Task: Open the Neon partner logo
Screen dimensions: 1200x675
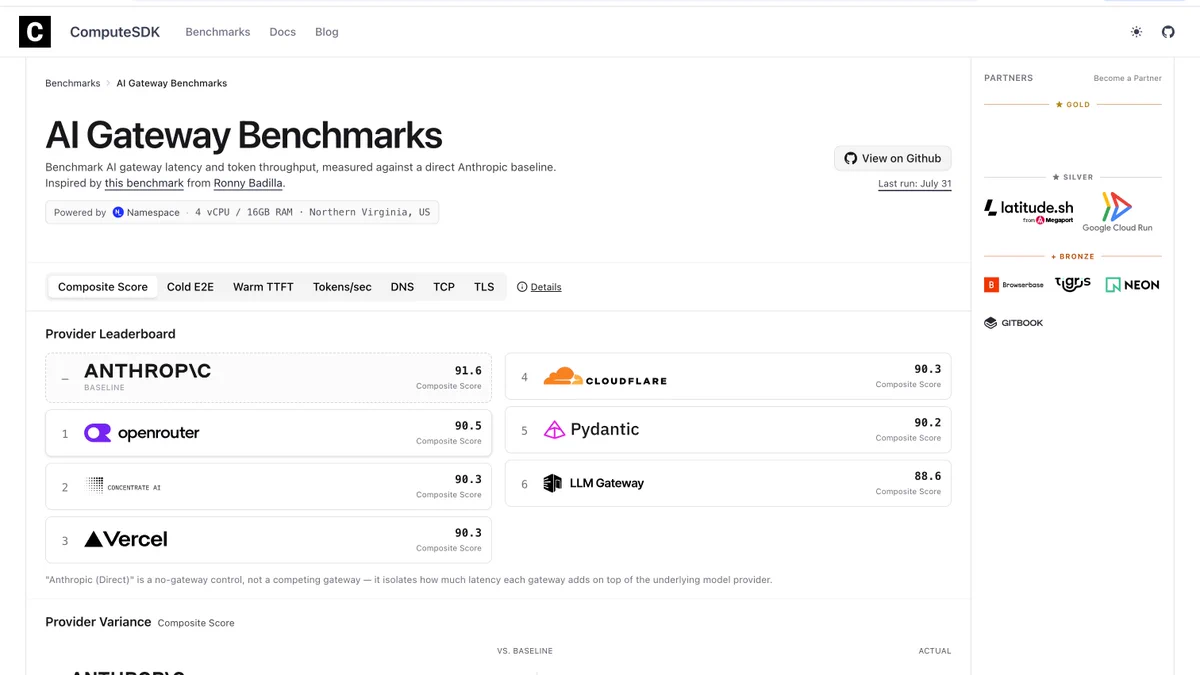Action: [1132, 285]
